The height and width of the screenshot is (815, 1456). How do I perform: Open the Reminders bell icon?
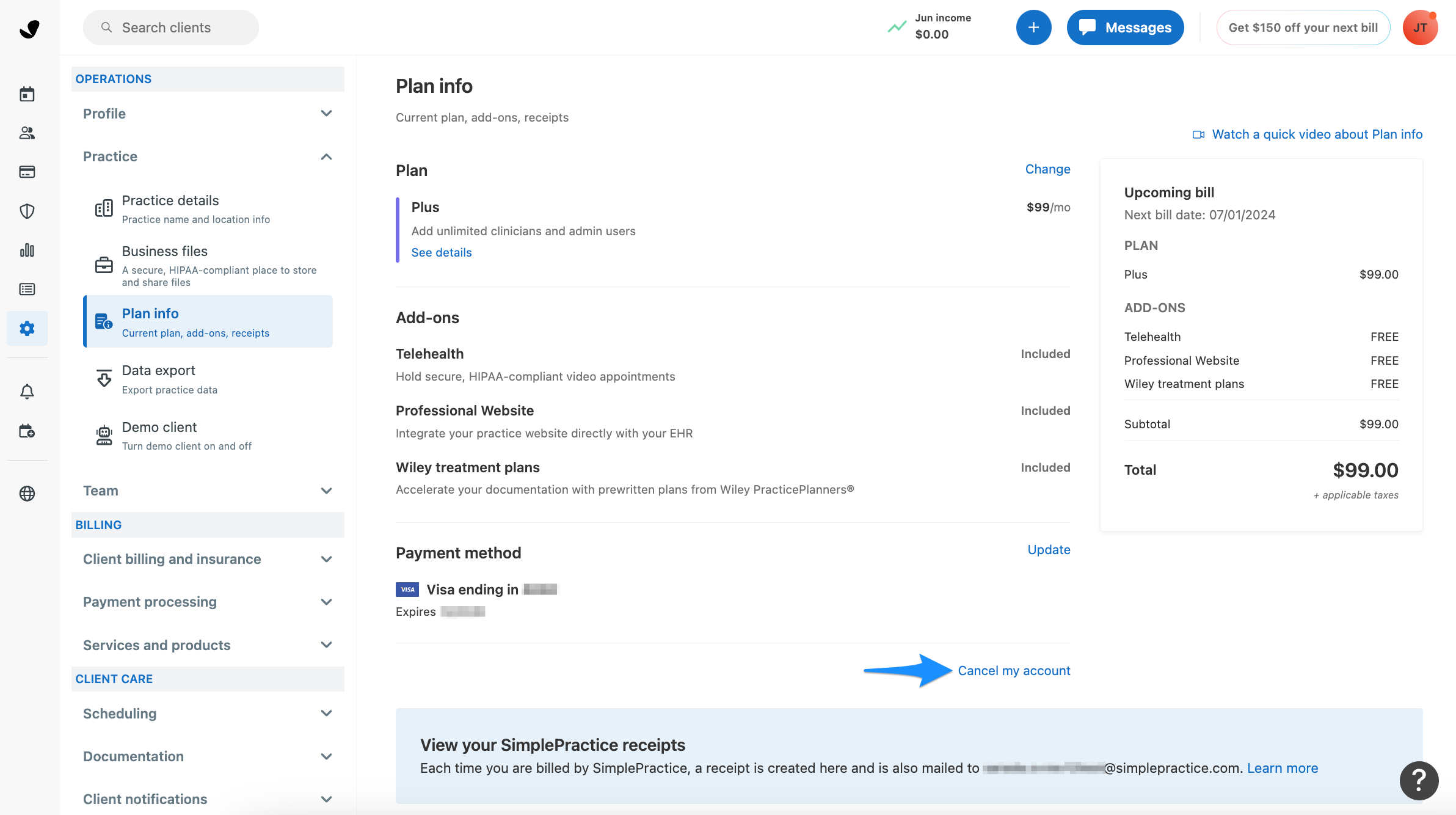point(27,392)
